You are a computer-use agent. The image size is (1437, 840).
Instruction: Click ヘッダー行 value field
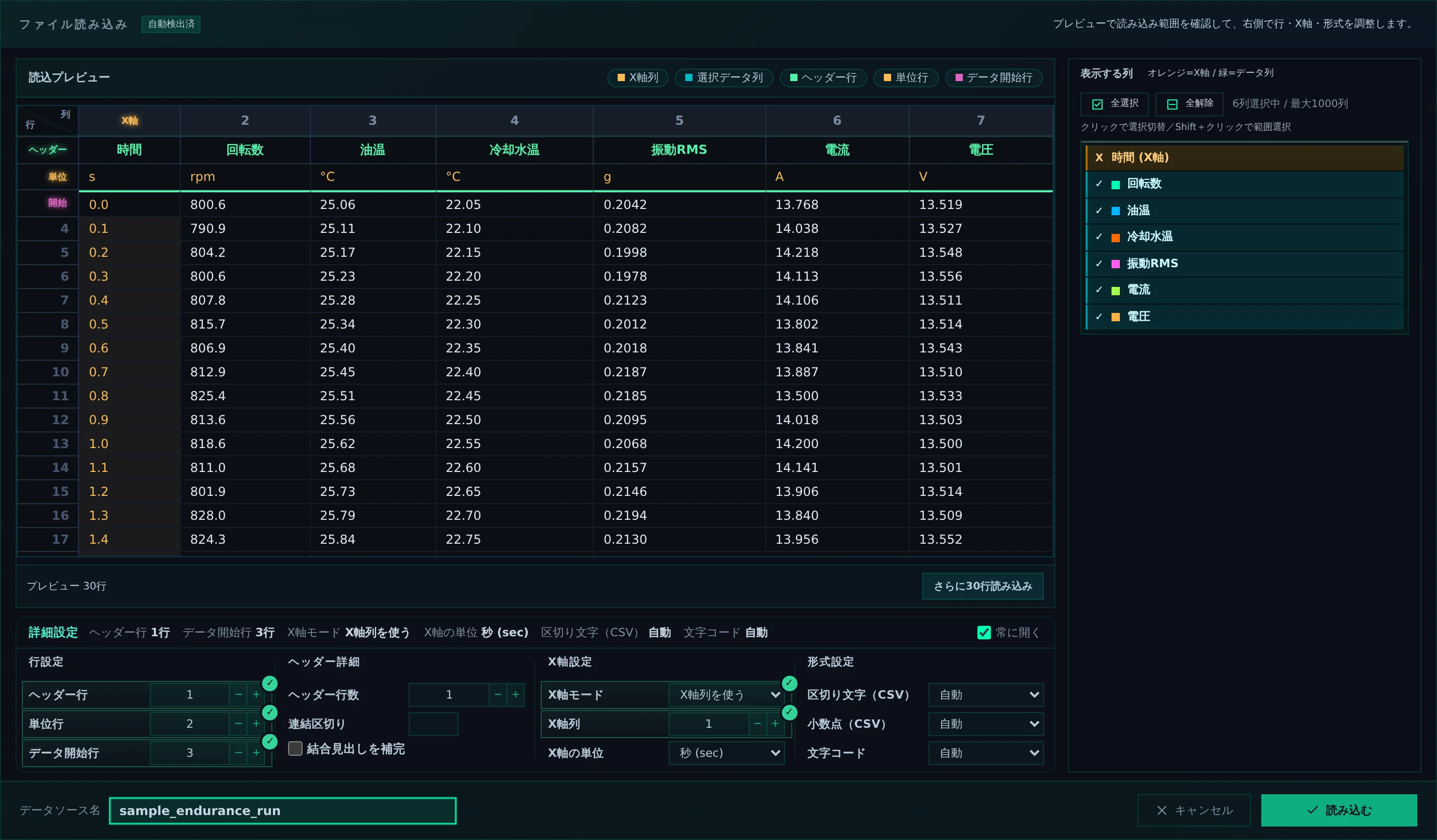pos(189,694)
